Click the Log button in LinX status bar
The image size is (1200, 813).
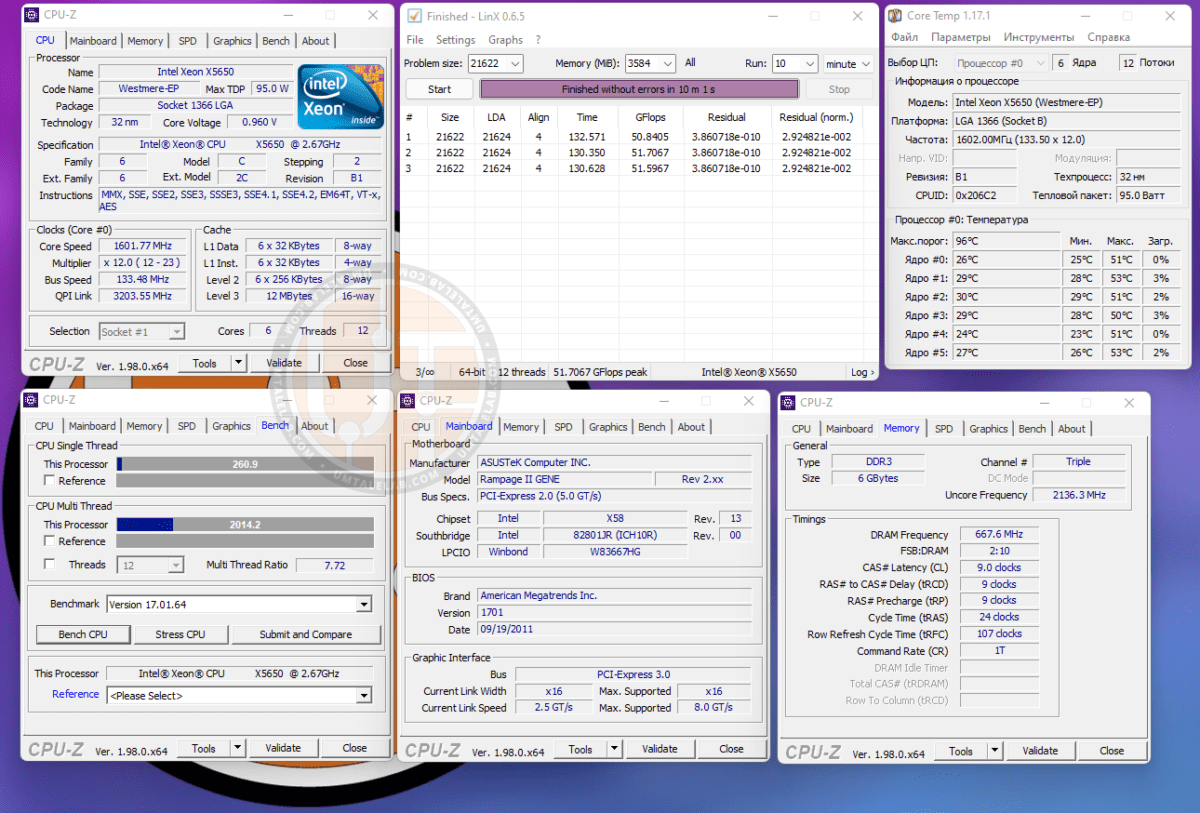[x=860, y=372]
